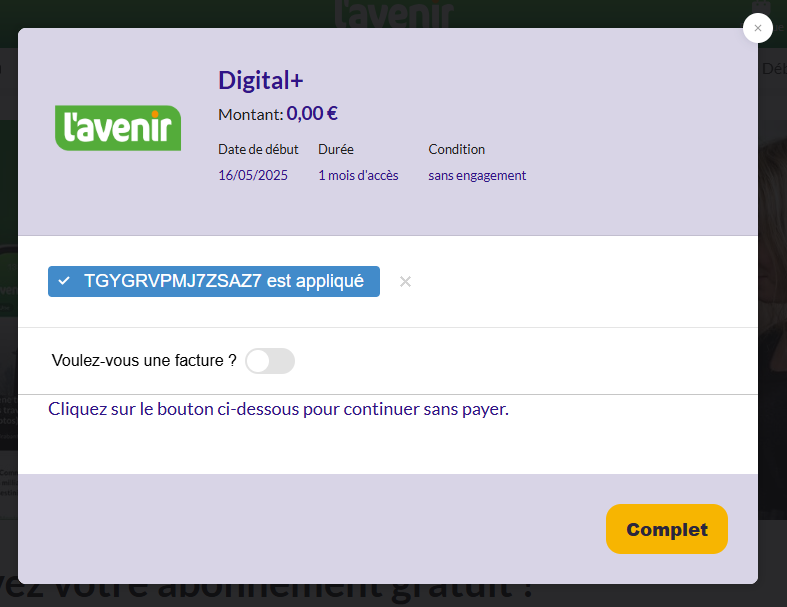Click the 'continuer sans payer' instruction text
Screen dimensions: 787x607
click(x=278, y=409)
